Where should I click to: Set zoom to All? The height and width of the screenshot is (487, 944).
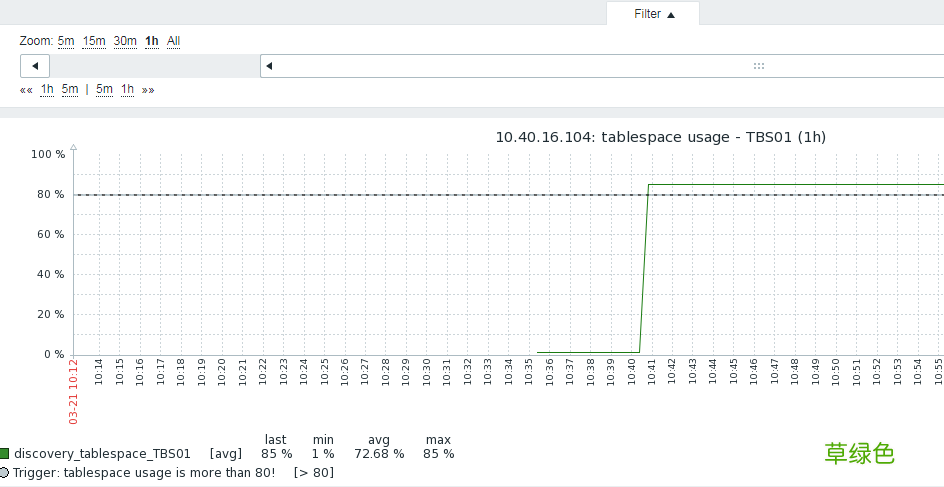pos(173,41)
